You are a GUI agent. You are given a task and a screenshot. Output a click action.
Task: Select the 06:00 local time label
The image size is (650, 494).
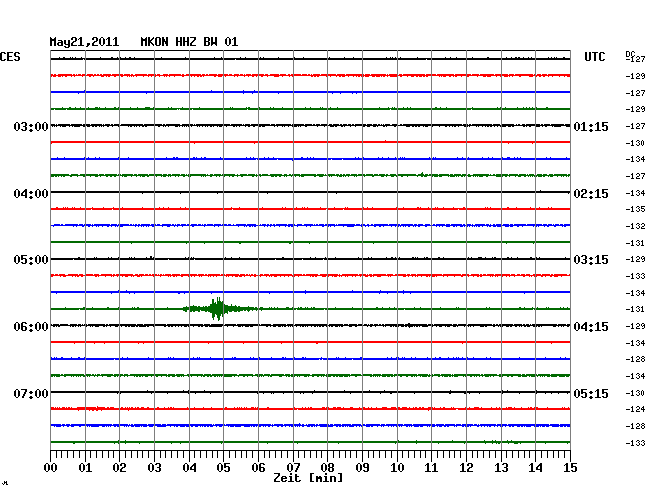coord(31,327)
